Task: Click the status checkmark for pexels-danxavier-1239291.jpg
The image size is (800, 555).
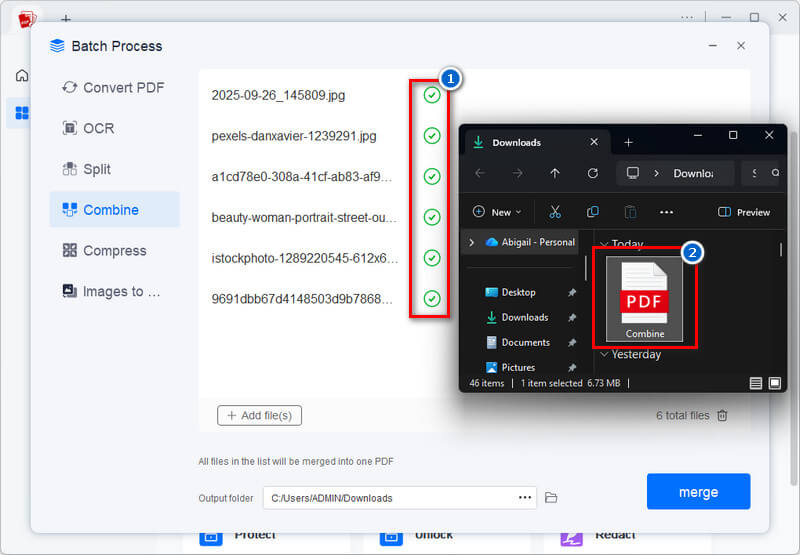Action: click(431, 136)
